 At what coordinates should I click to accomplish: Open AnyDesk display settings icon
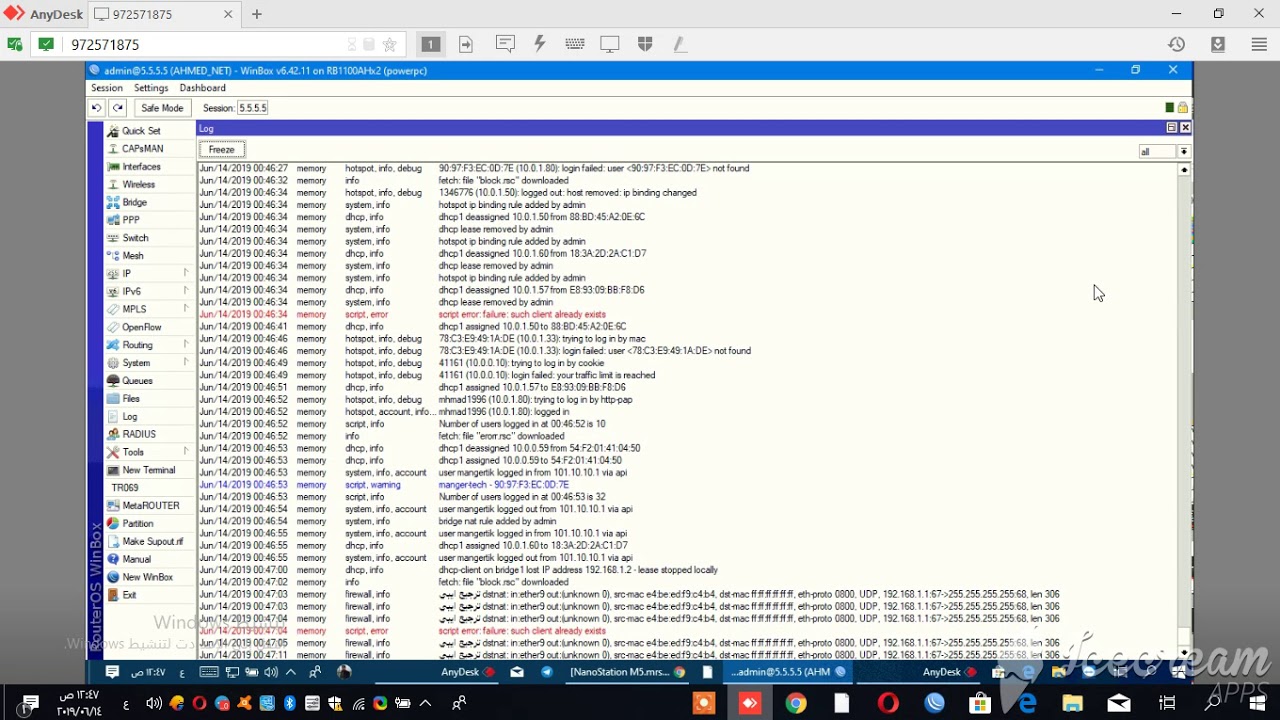(x=610, y=44)
